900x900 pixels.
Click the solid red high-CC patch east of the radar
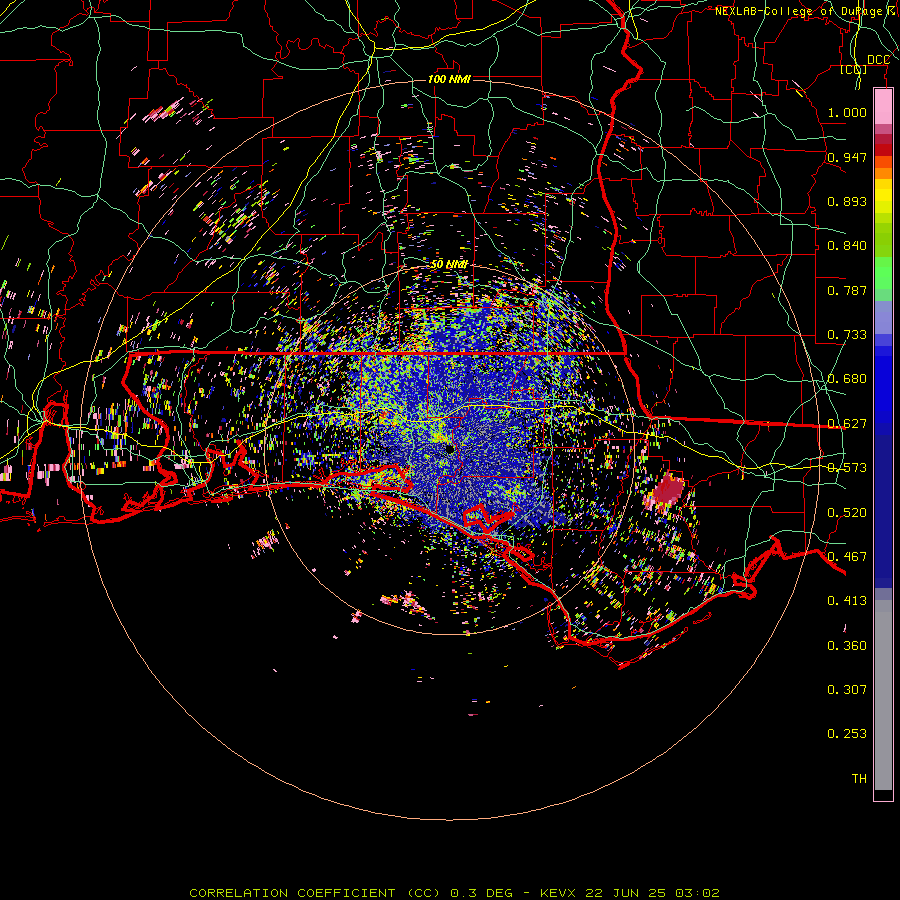point(669,490)
